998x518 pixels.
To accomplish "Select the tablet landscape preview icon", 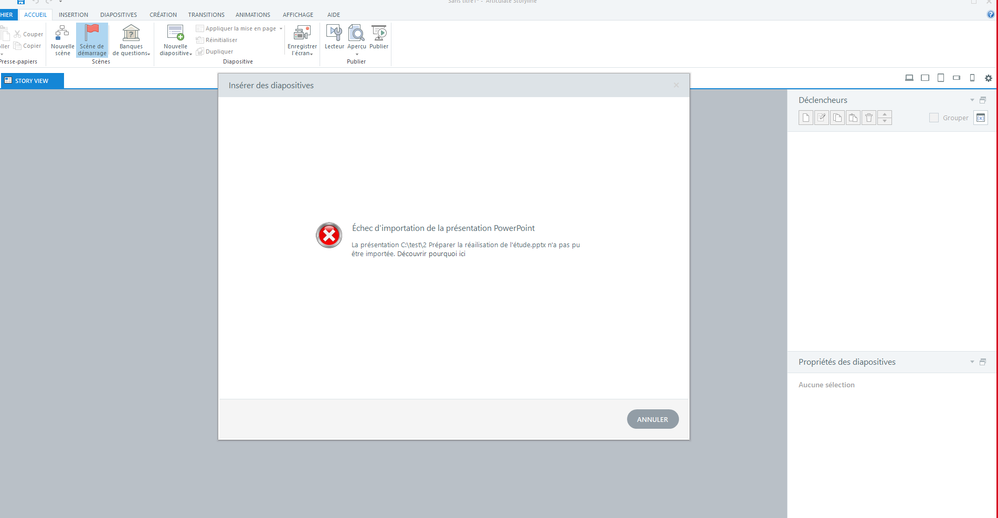I will pyautogui.click(x=925, y=78).
